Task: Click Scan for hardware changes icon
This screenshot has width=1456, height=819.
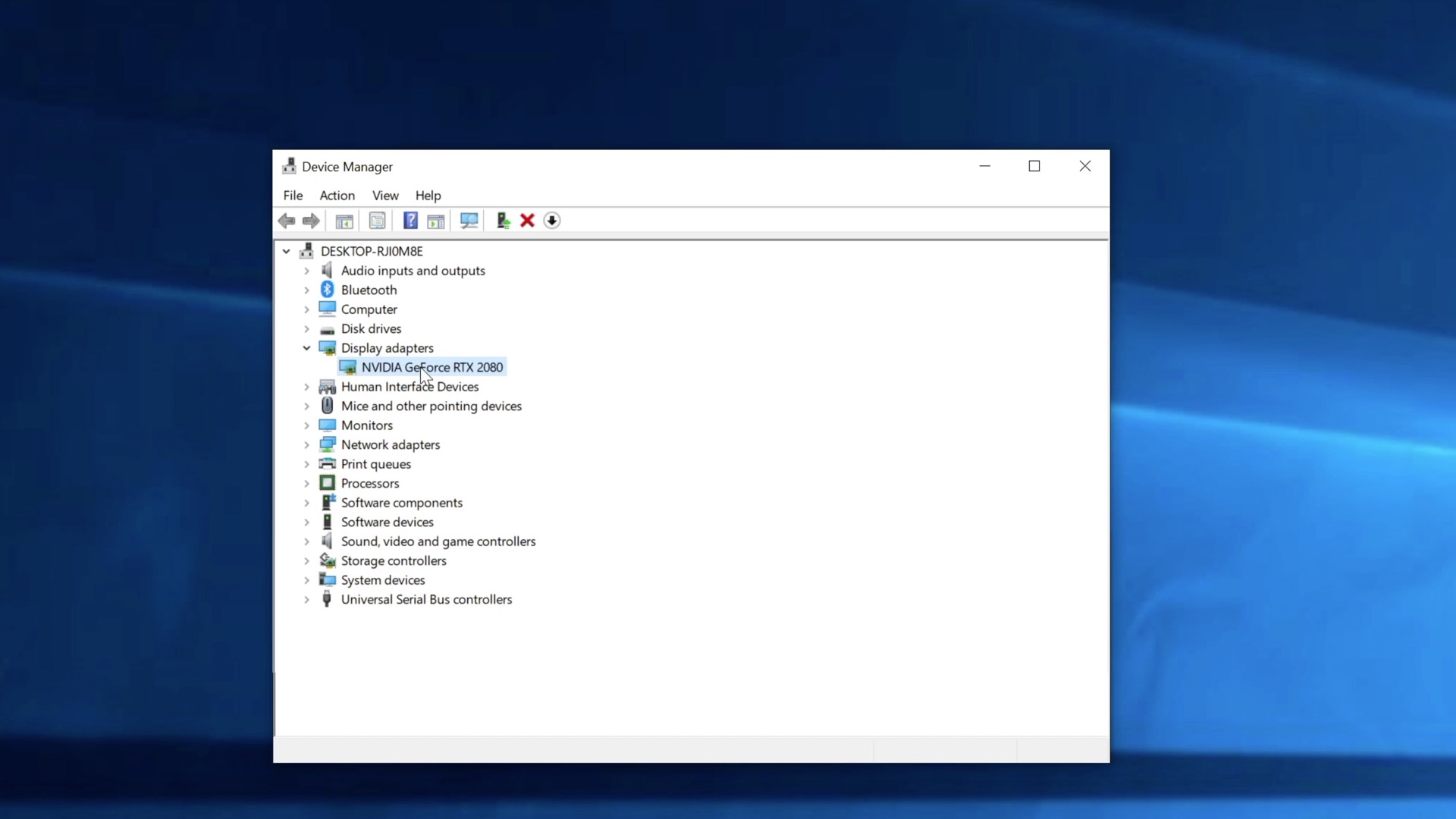Action: pos(469,221)
